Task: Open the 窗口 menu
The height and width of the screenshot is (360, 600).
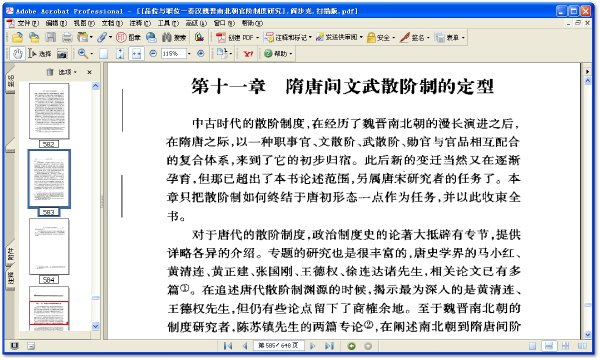Action: pos(224,23)
